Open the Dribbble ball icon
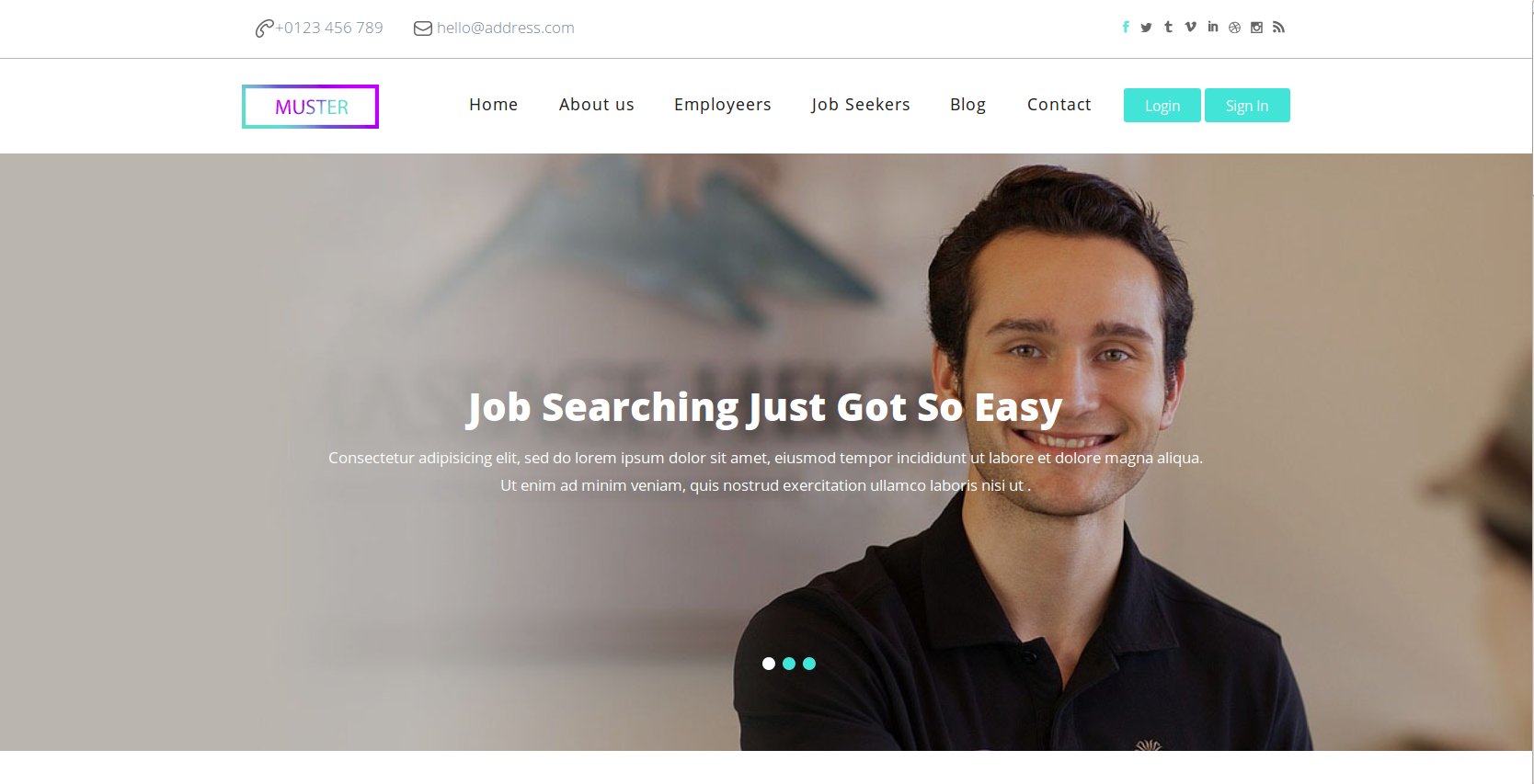 (1234, 28)
